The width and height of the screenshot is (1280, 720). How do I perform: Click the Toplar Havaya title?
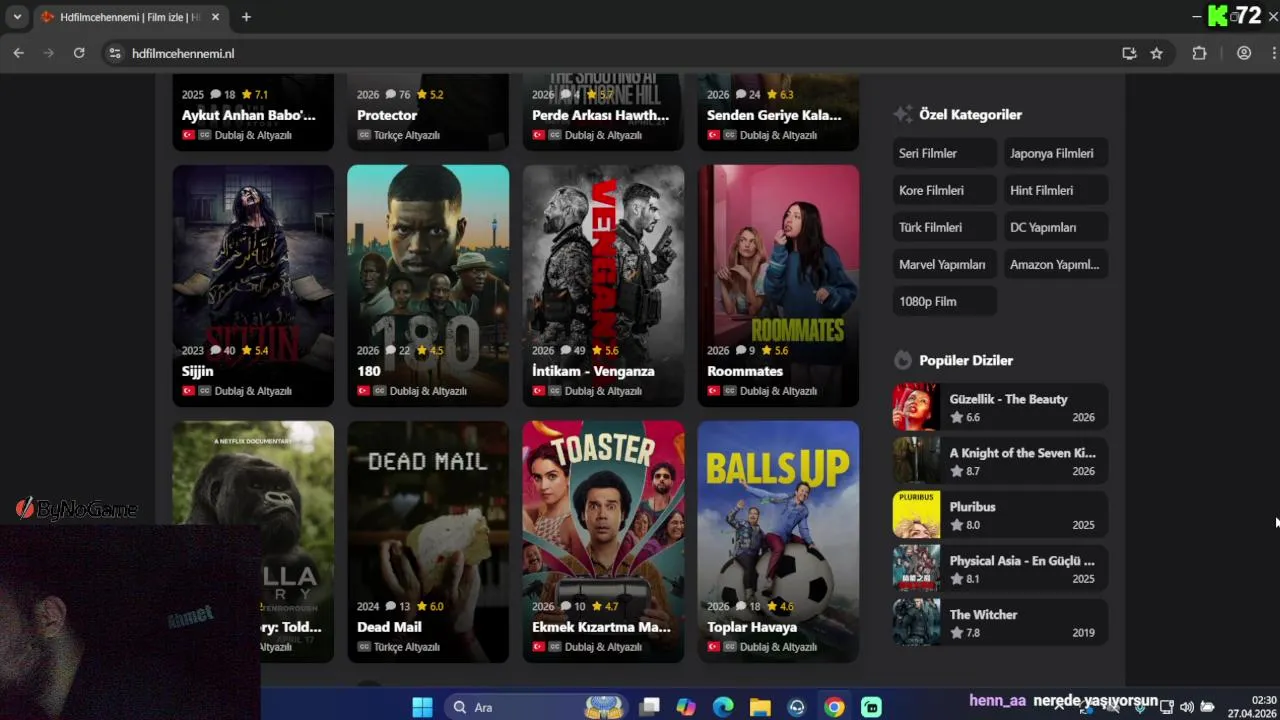(752, 627)
